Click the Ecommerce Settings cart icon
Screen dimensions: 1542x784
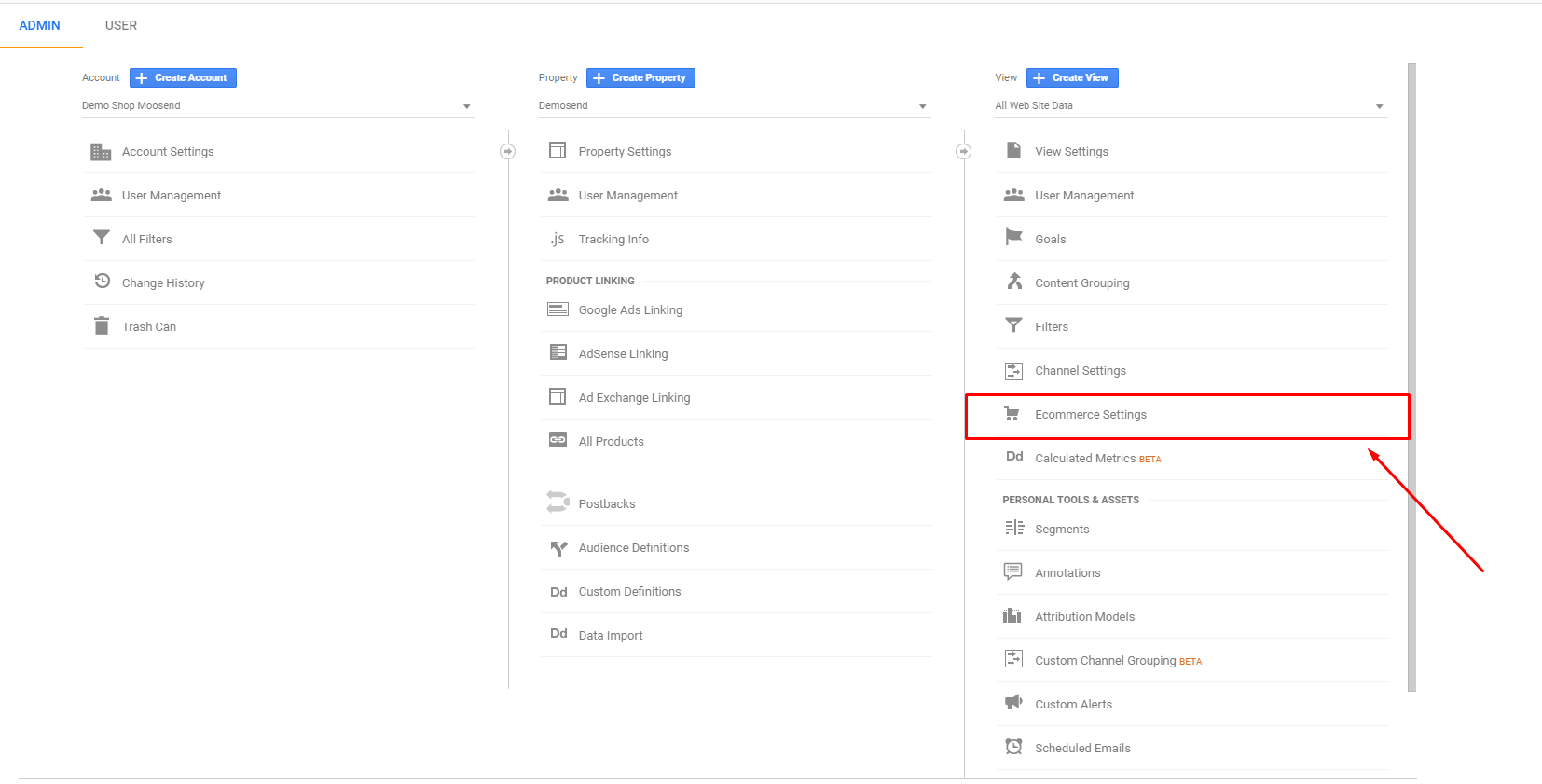(x=1012, y=414)
